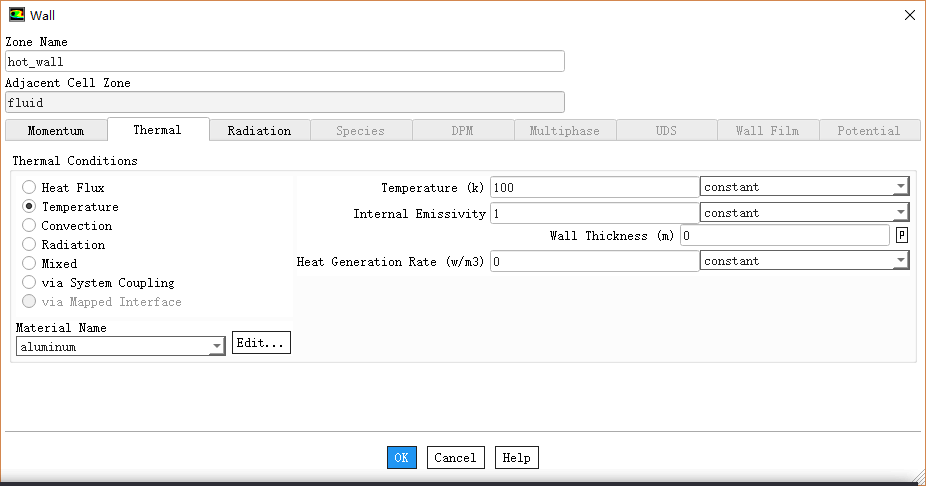
Task: Expand the Internal Emissivity constant dropdown
Action: pyautogui.click(x=804, y=213)
